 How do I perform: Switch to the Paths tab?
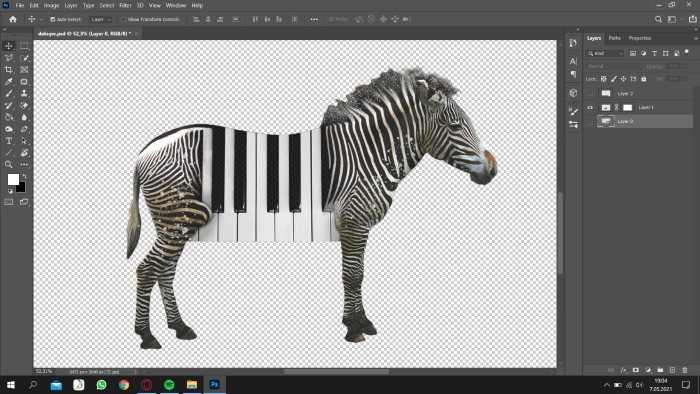pos(614,38)
